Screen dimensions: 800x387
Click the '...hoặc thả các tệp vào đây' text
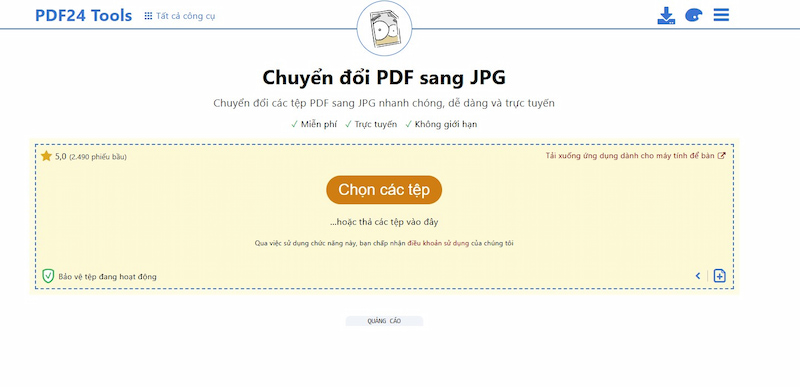click(384, 222)
